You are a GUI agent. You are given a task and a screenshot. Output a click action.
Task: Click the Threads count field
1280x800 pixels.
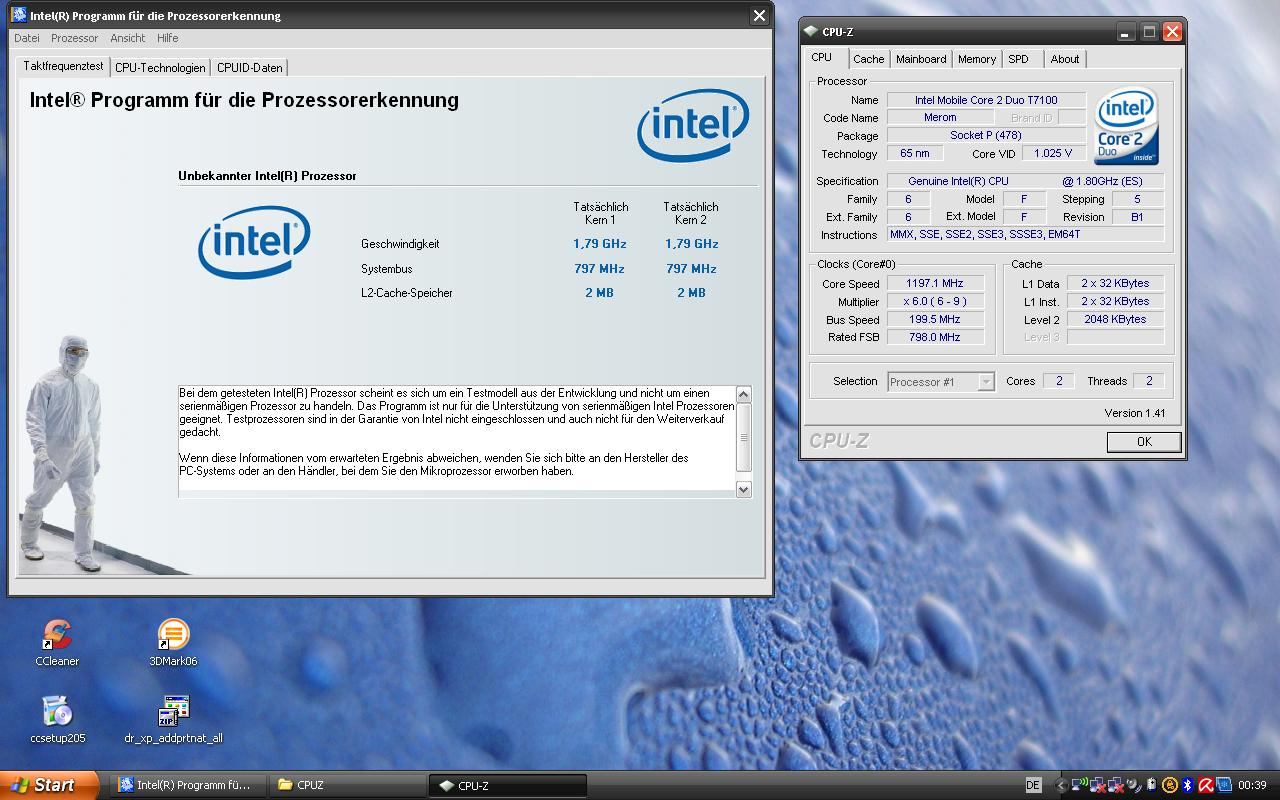1148,381
